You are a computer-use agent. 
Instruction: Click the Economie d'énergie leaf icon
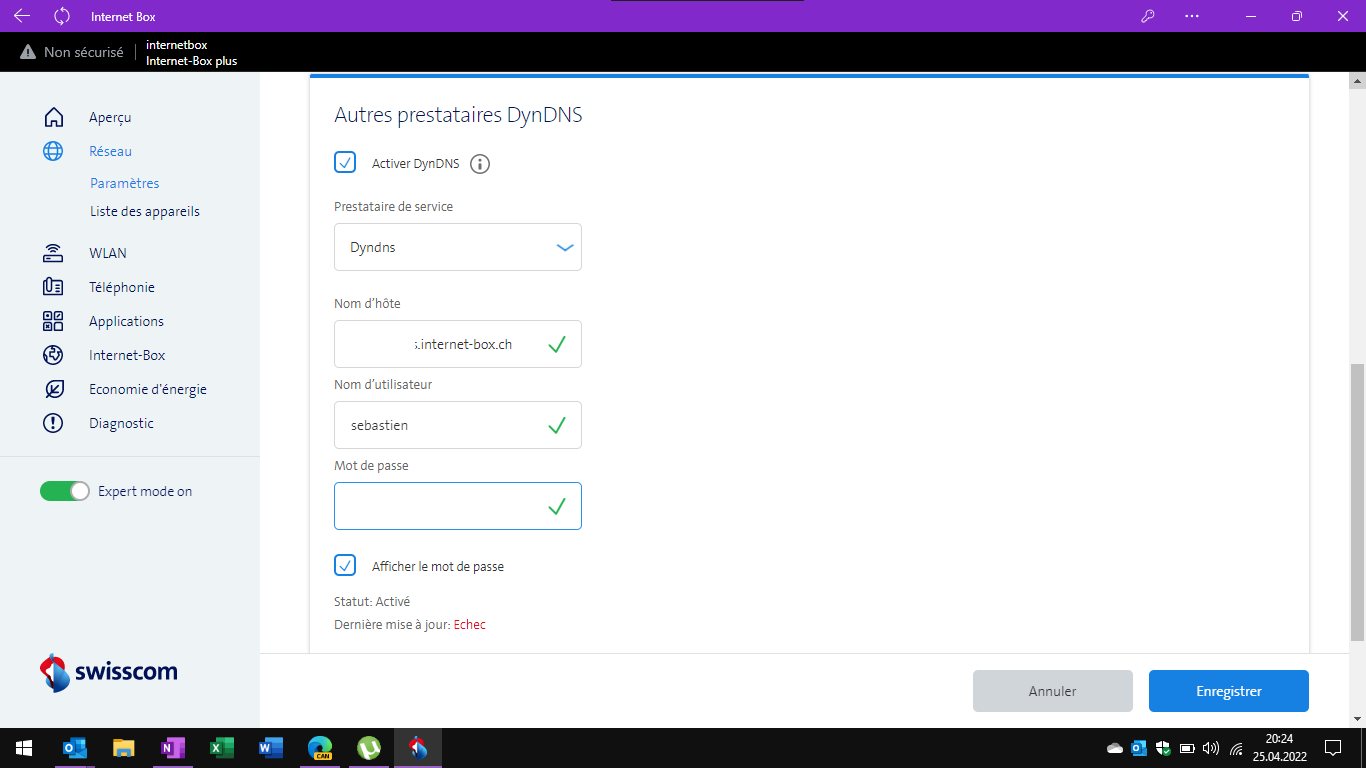pyautogui.click(x=54, y=389)
